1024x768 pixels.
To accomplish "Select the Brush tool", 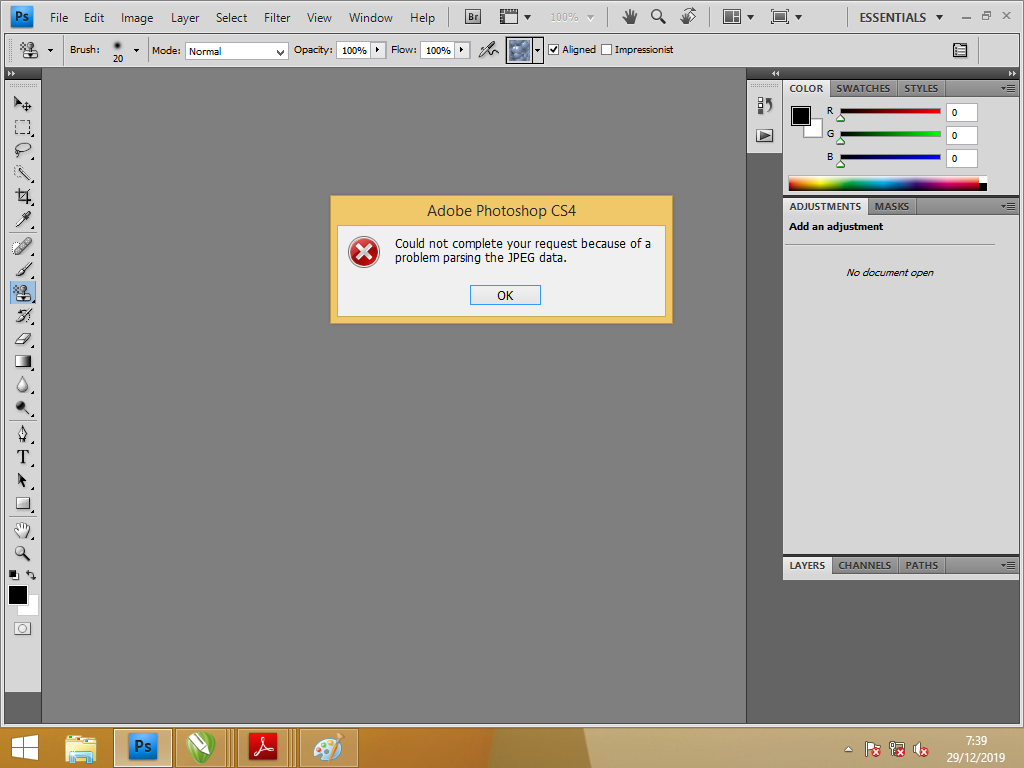I will pos(23,269).
